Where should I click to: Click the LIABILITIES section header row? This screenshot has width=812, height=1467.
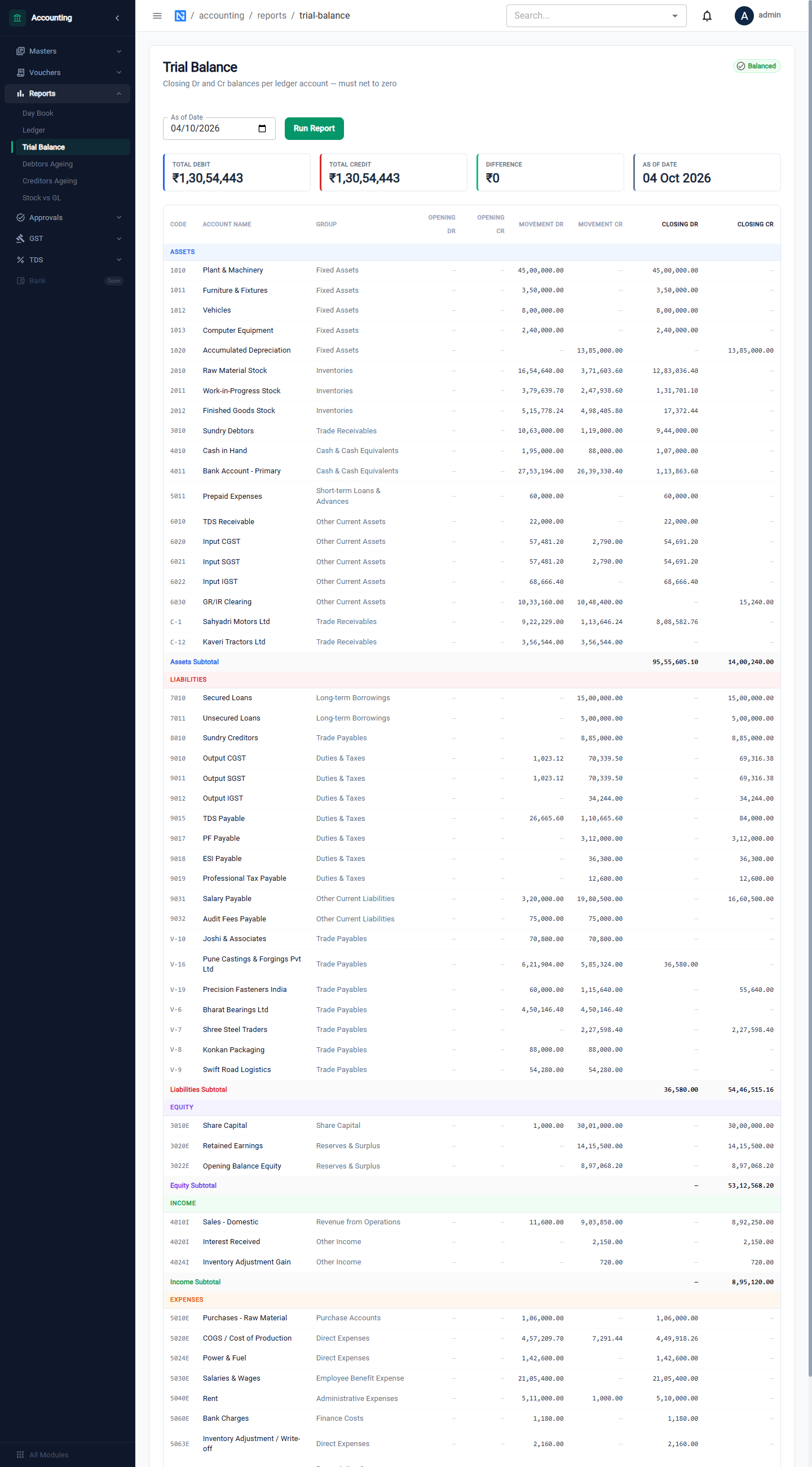click(471, 680)
